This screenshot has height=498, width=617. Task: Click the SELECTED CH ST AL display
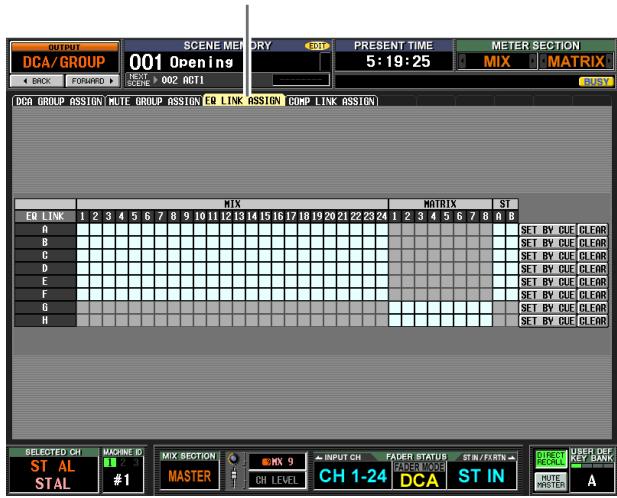click(x=53, y=474)
